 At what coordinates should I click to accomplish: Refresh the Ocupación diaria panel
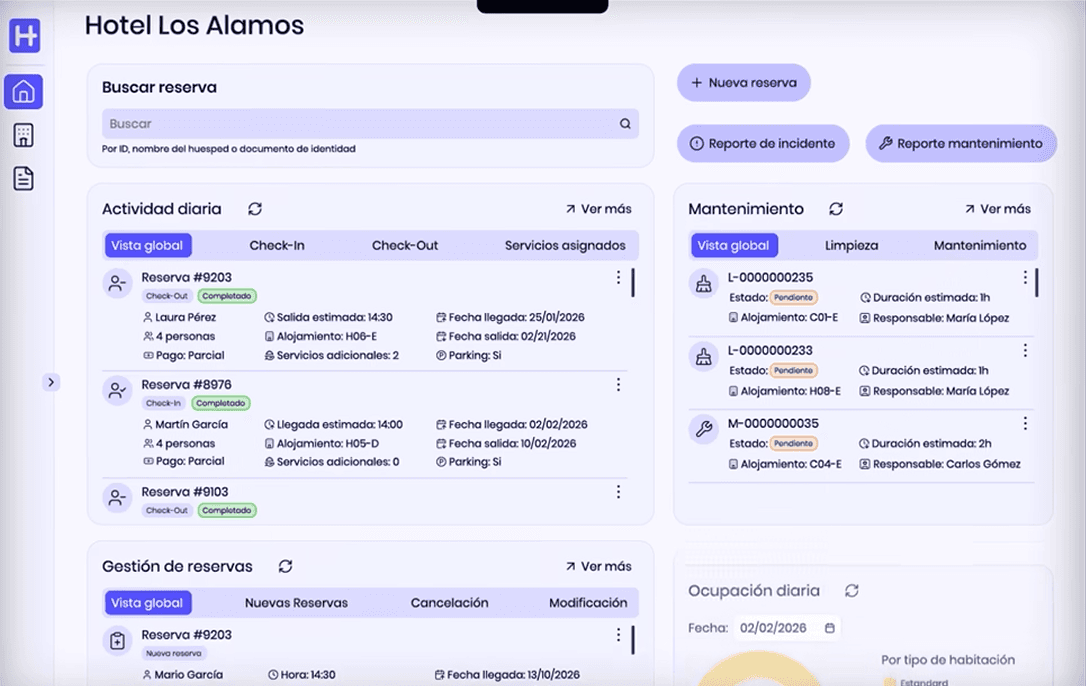click(x=852, y=590)
